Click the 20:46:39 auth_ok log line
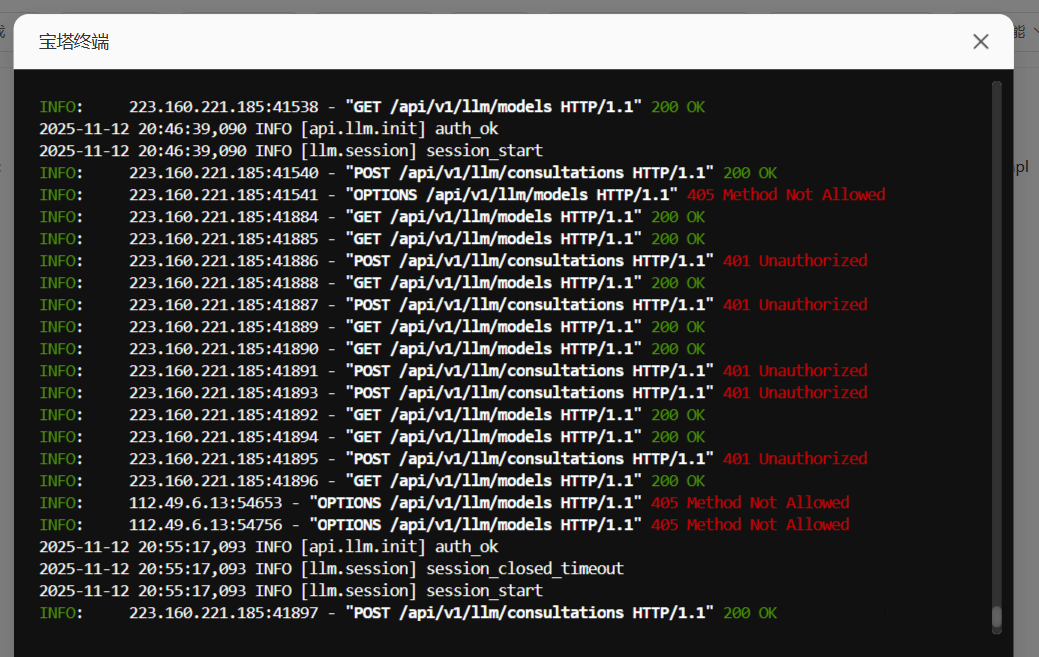The width and height of the screenshot is (1039, 657). click(x=268, y=128)
